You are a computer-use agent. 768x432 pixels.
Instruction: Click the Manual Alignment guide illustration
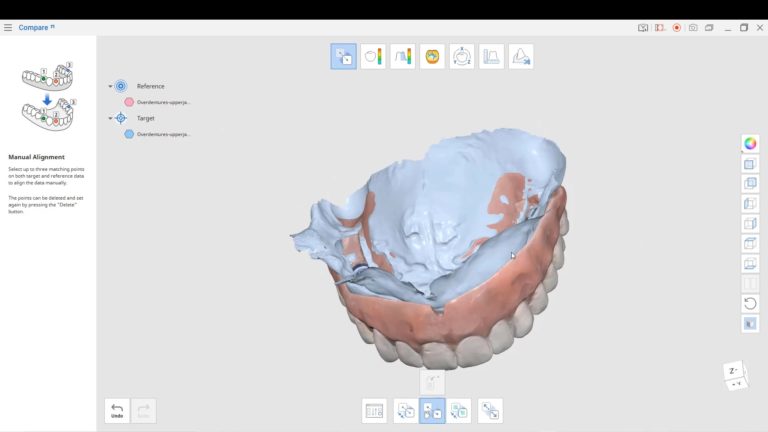48,96
